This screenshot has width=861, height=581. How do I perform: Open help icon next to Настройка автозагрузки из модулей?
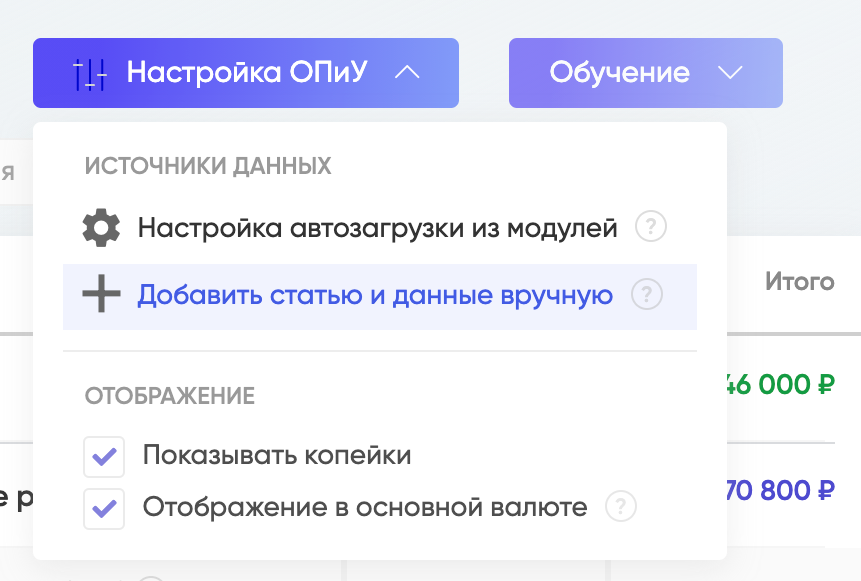click(x=651, y=226)
